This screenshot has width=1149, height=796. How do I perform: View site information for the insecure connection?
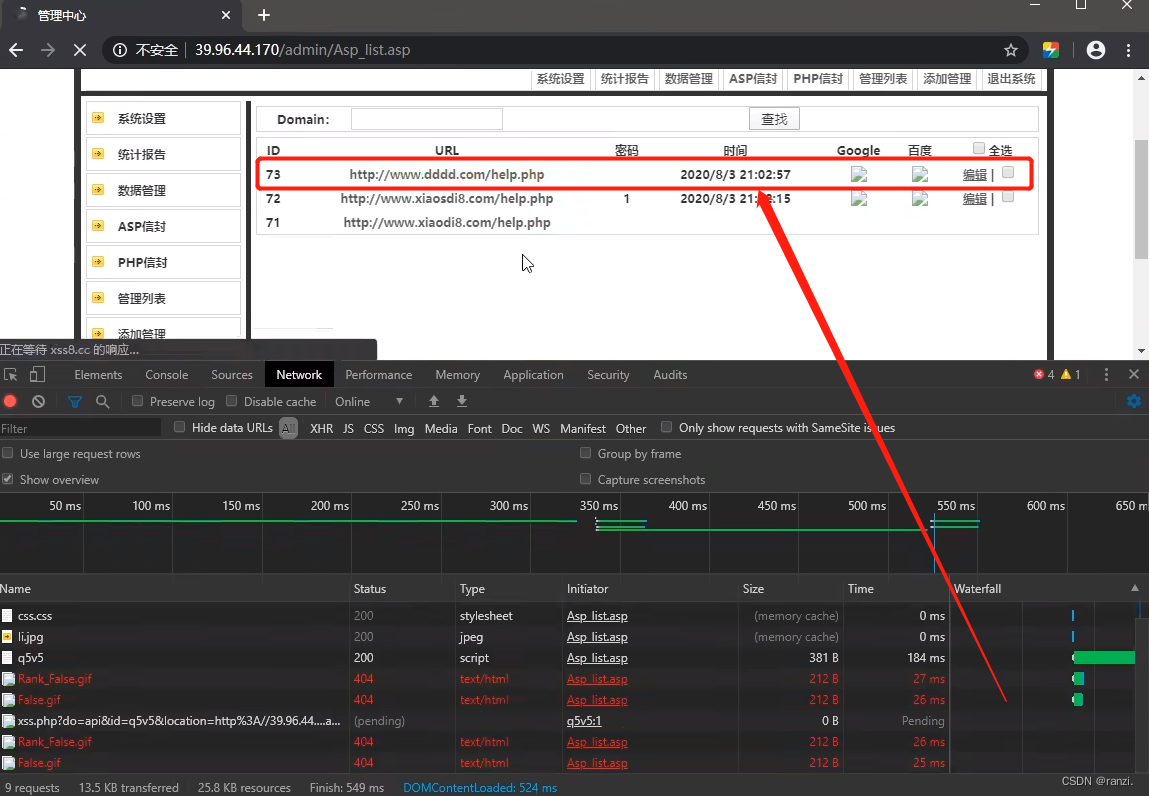119,50
